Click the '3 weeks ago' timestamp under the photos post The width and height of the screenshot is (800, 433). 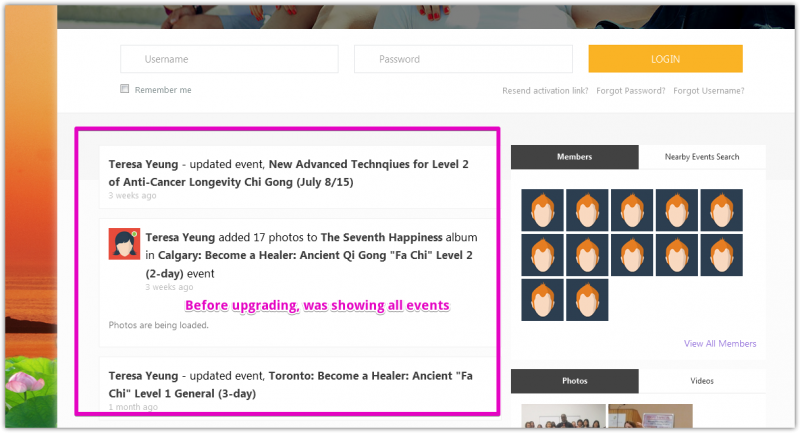[x=169, y=287]
